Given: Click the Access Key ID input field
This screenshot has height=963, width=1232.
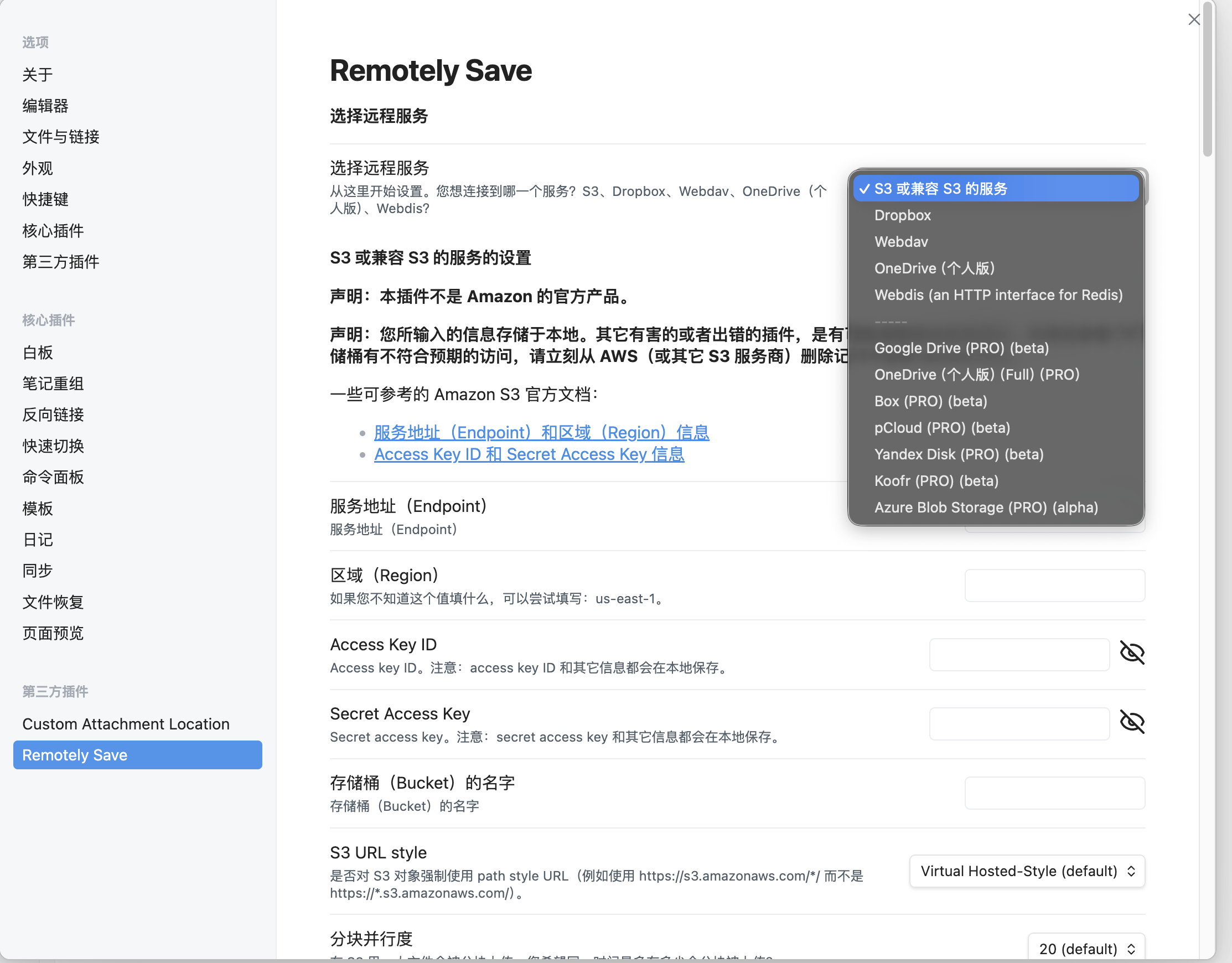Looking at the screenshot, I should (1019, 654).
